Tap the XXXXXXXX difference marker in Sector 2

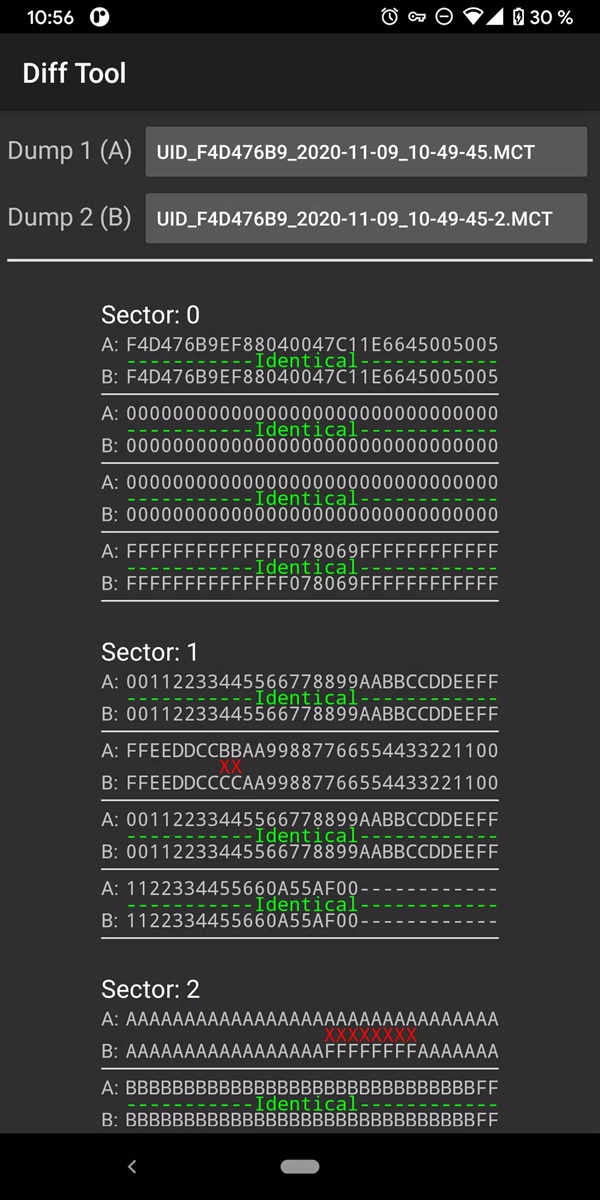point(371,1035)
